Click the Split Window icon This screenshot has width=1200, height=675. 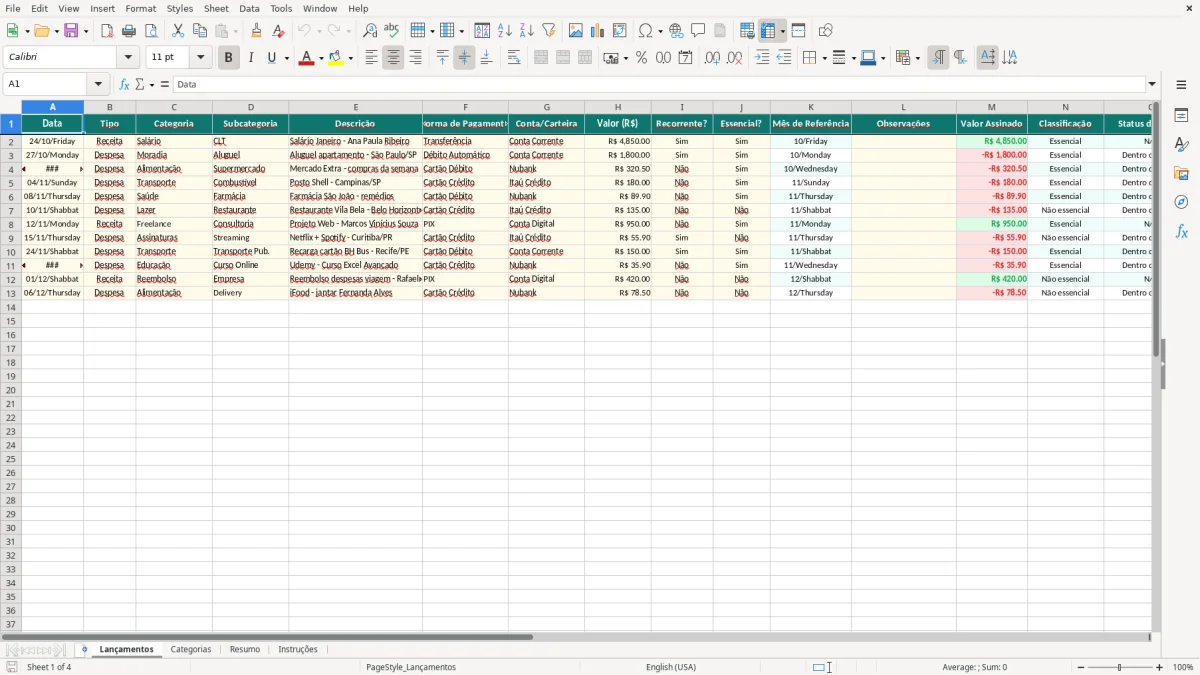click(x=798, y=31)
